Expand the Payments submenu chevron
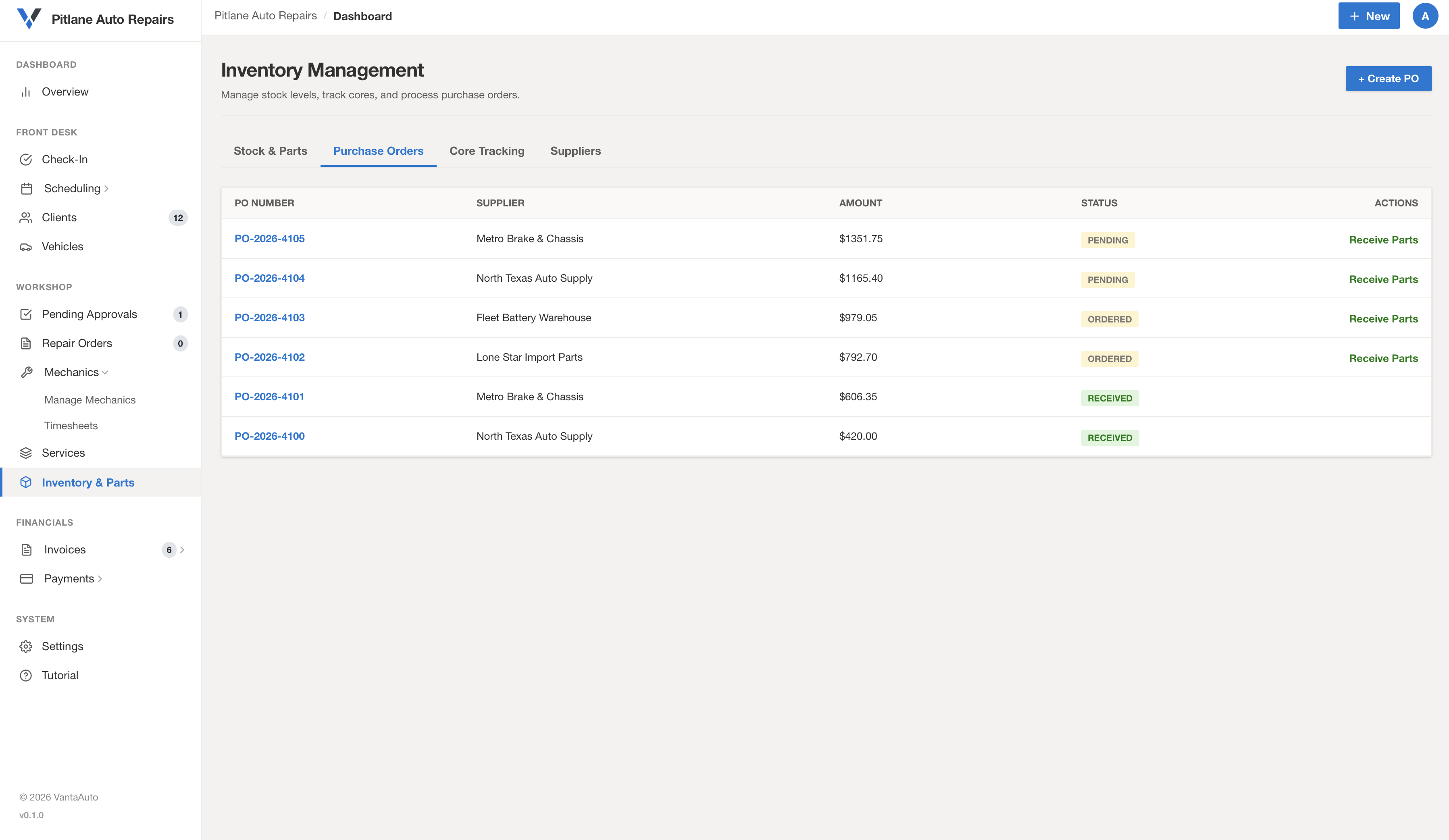This screenshot has width=1449, height=840. tap(100, 579)
